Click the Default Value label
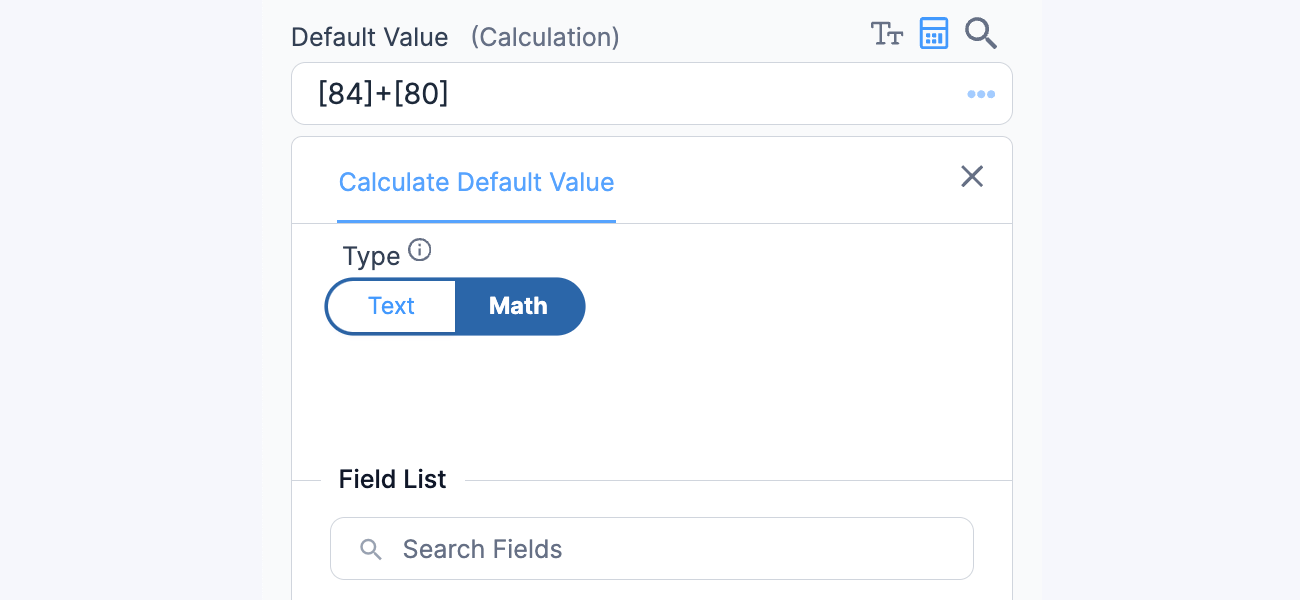This screenshot has height=600, width=1300. [x=370, y=37]
